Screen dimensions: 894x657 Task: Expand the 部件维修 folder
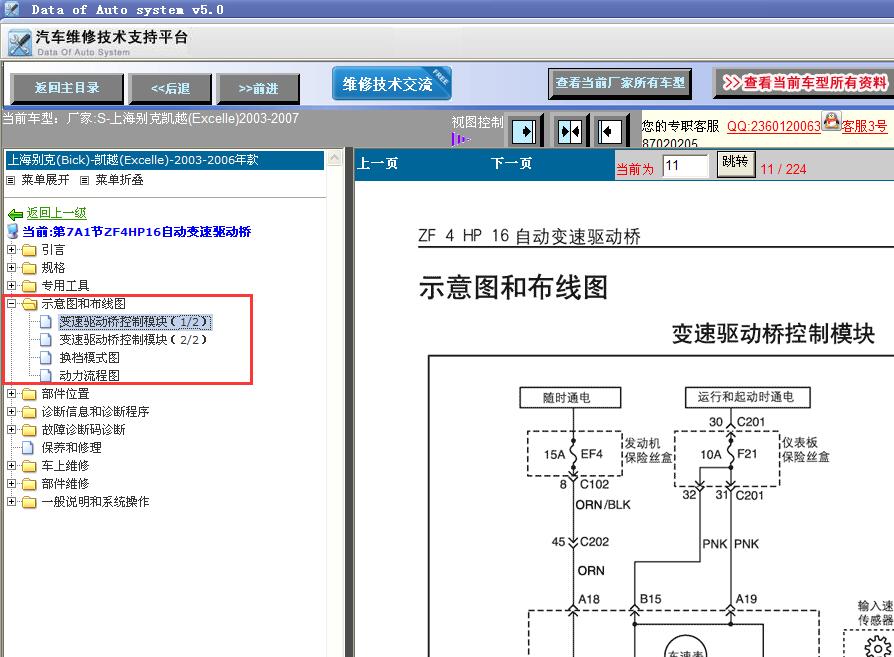11,483
